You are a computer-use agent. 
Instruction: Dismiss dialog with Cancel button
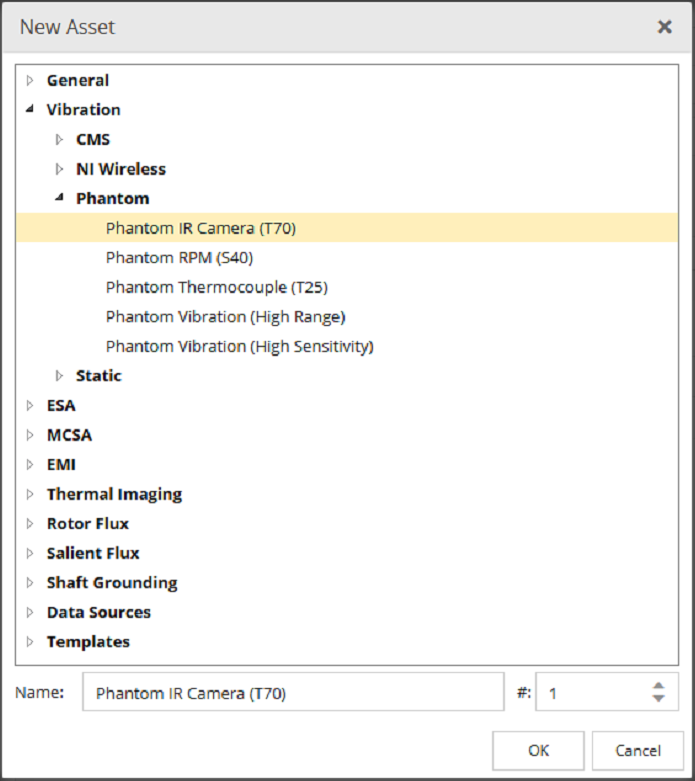pos(638,751)
